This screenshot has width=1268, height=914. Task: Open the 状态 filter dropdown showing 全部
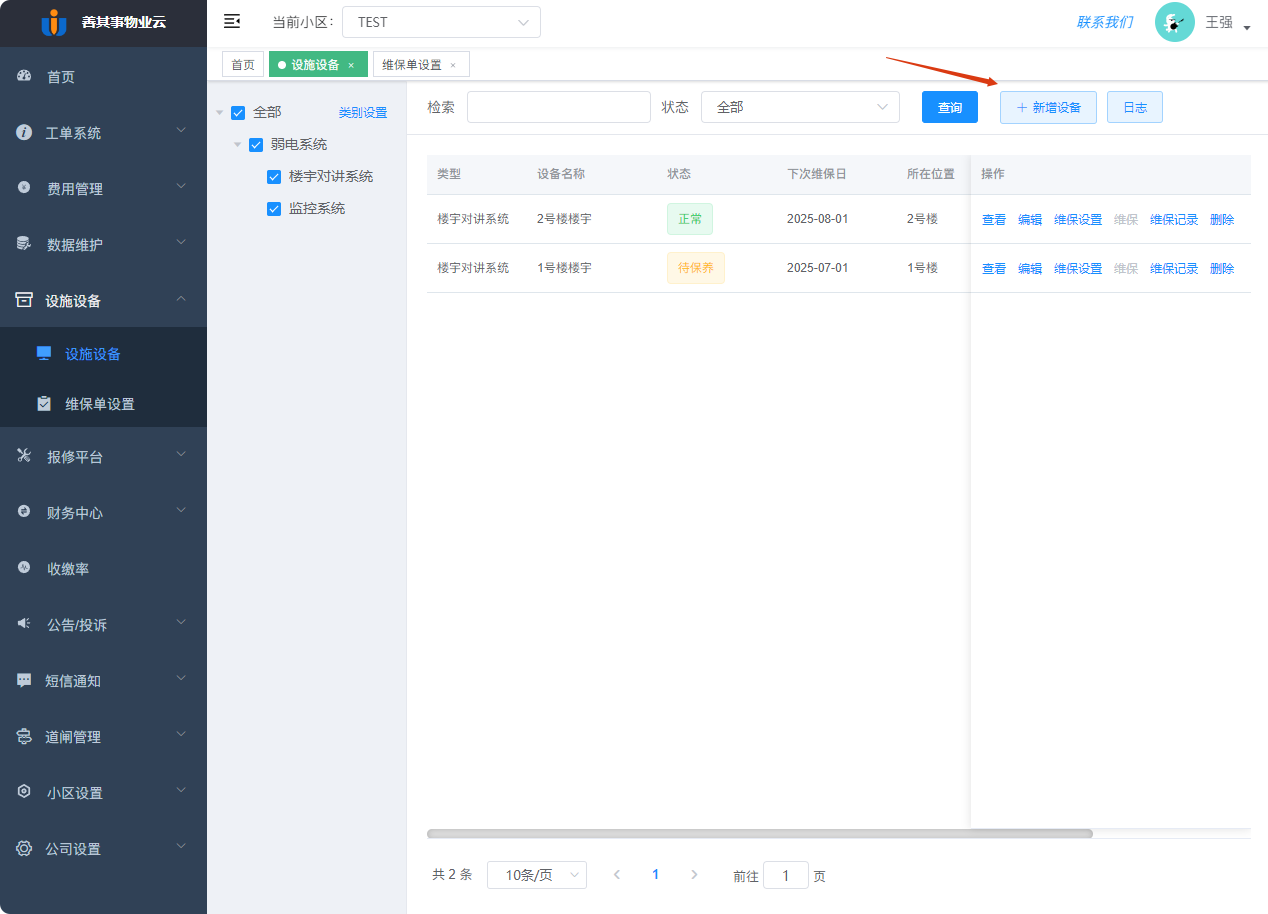click(800, 106)
